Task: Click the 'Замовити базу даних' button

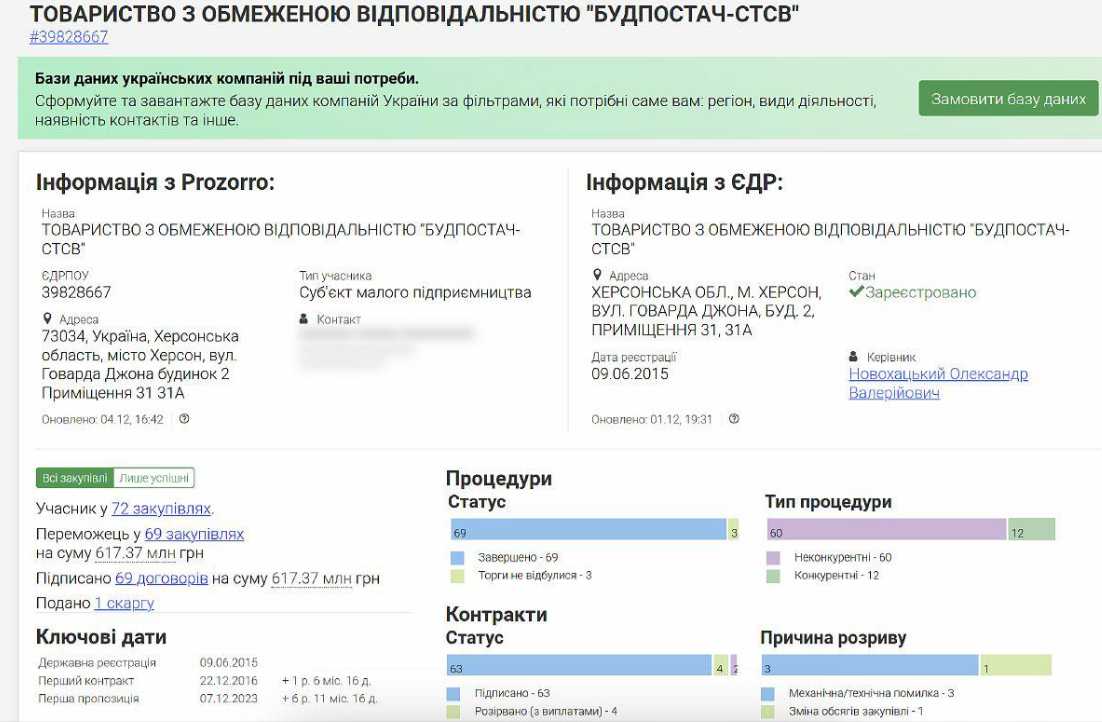Action: [x=1009, y=98]
